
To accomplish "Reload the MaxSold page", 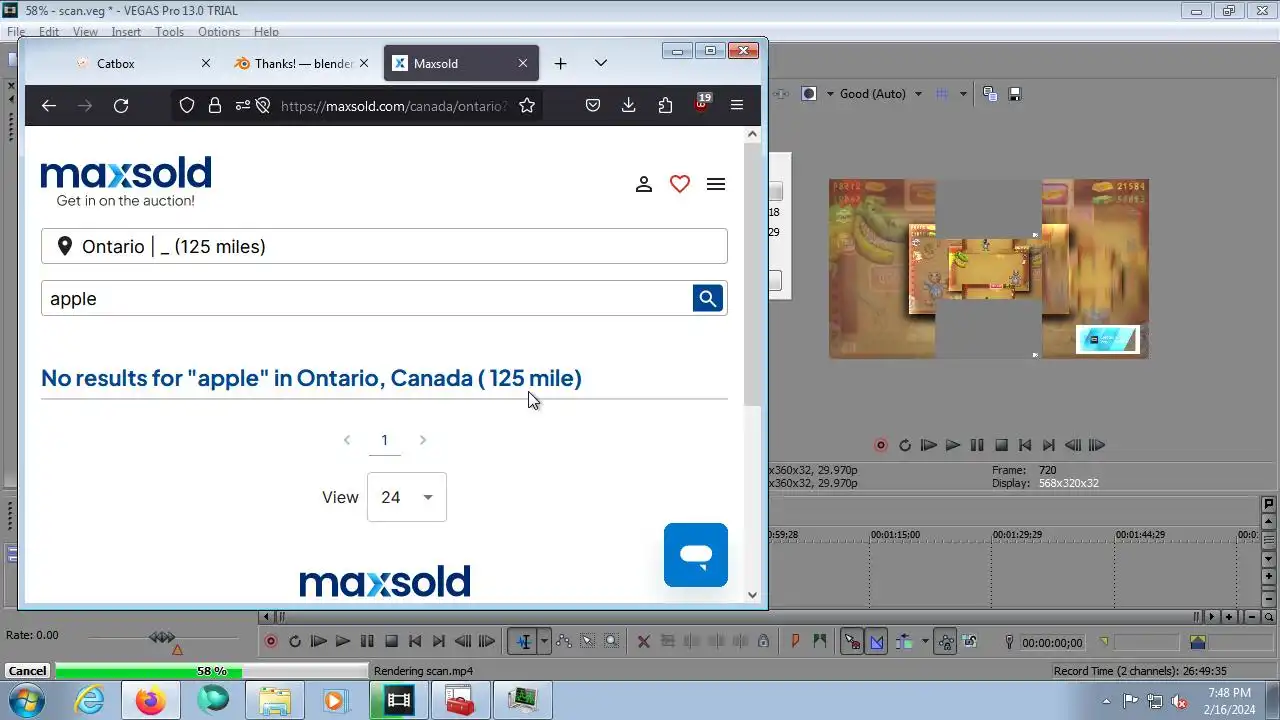I will click(x=121, y=105).
